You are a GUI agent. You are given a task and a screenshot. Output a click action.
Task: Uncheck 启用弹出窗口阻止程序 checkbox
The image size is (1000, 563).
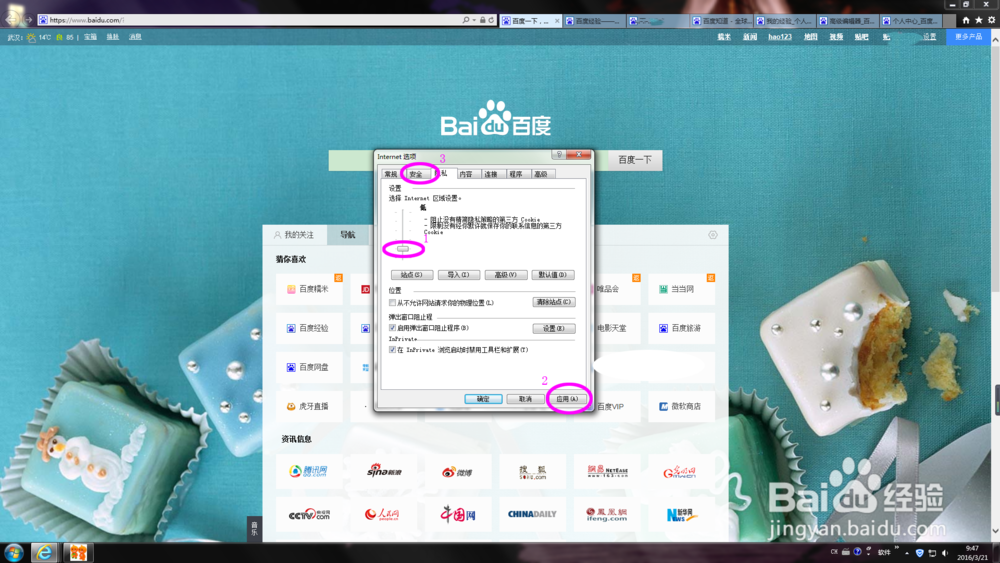[x=392, y=328]
